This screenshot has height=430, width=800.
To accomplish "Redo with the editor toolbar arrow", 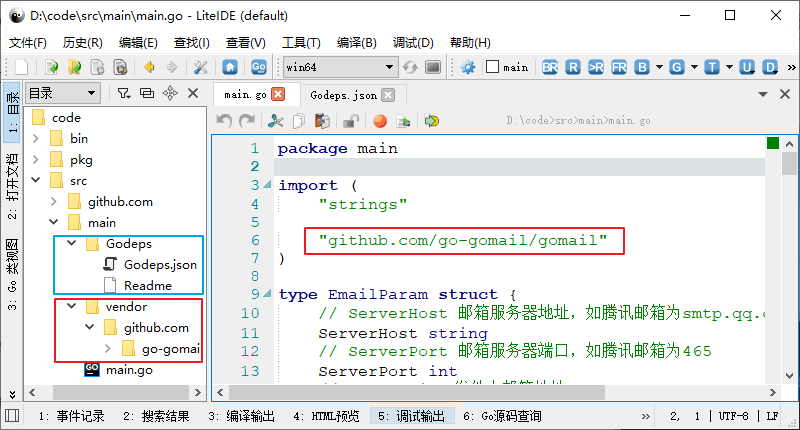I will tap(247, 121).
